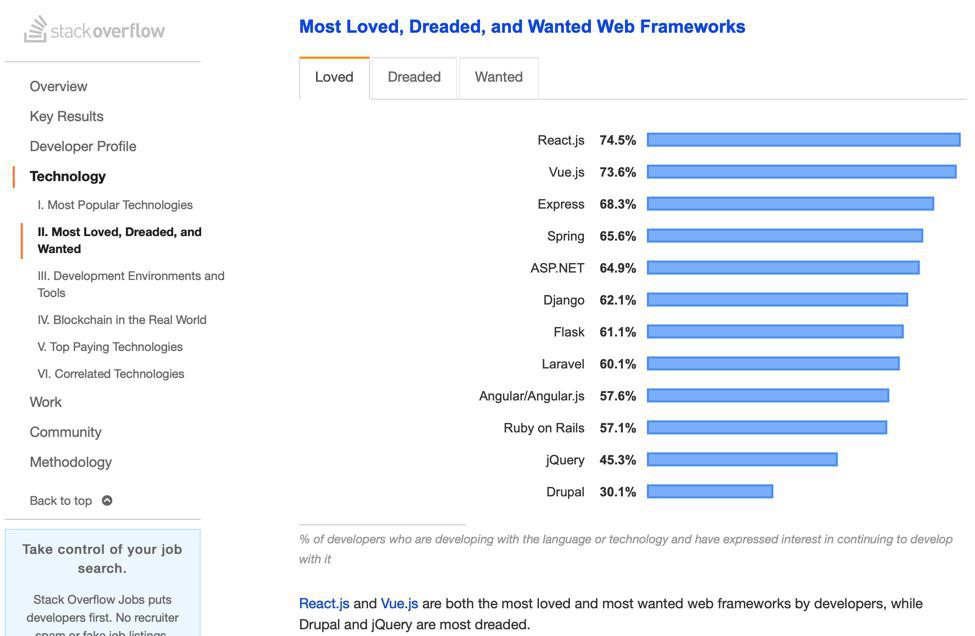Viewport: 975px width, 636px height.
Task: Click the React.js 74.5% chart bar
Action: point(803,140)
